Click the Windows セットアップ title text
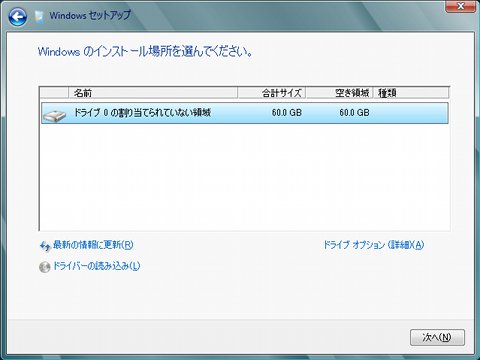This screenshot has height=360, width=480. pos(90,15)
